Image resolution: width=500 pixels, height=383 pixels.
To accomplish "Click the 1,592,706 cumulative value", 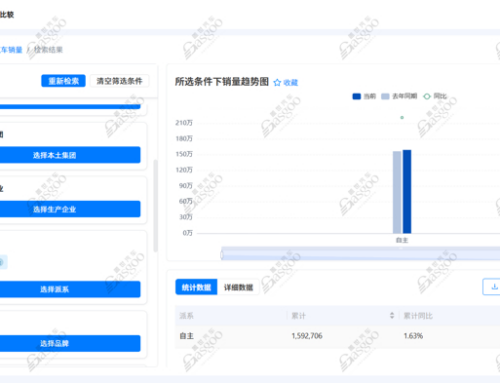I will click(307, 336).
